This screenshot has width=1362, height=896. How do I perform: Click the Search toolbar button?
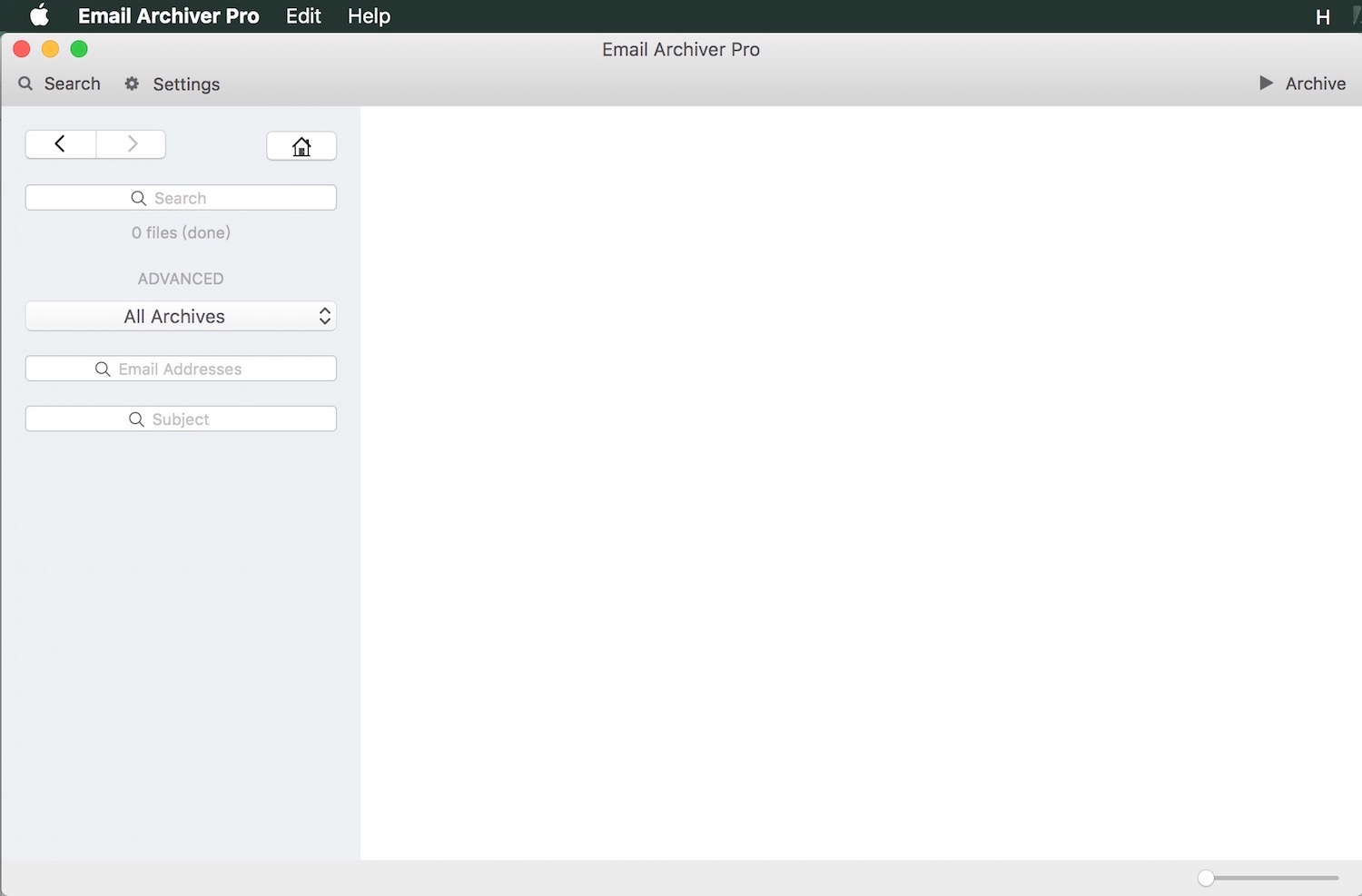60,84
